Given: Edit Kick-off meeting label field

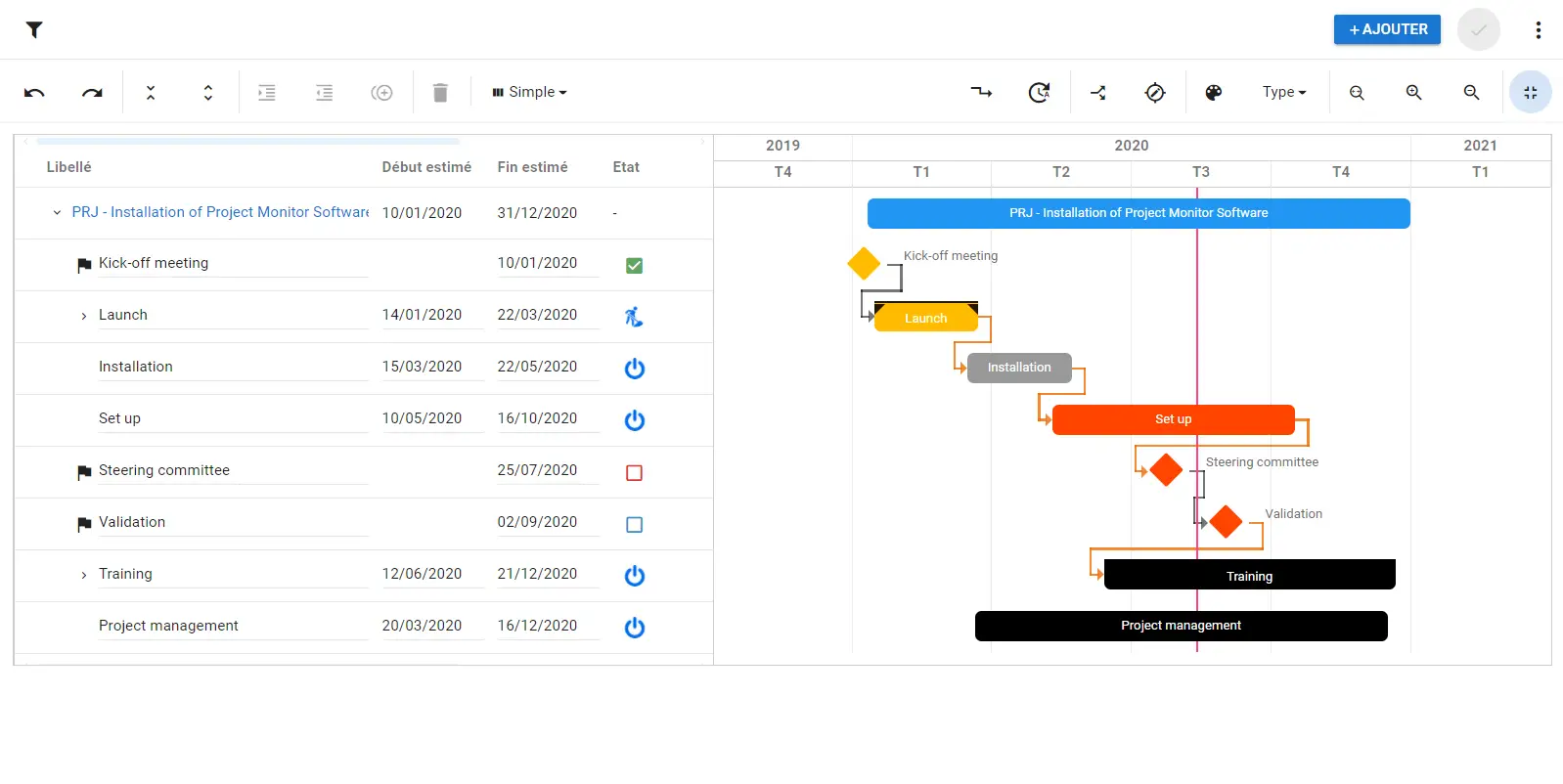Looking at the screenshot, I should (x=233, y=263).
